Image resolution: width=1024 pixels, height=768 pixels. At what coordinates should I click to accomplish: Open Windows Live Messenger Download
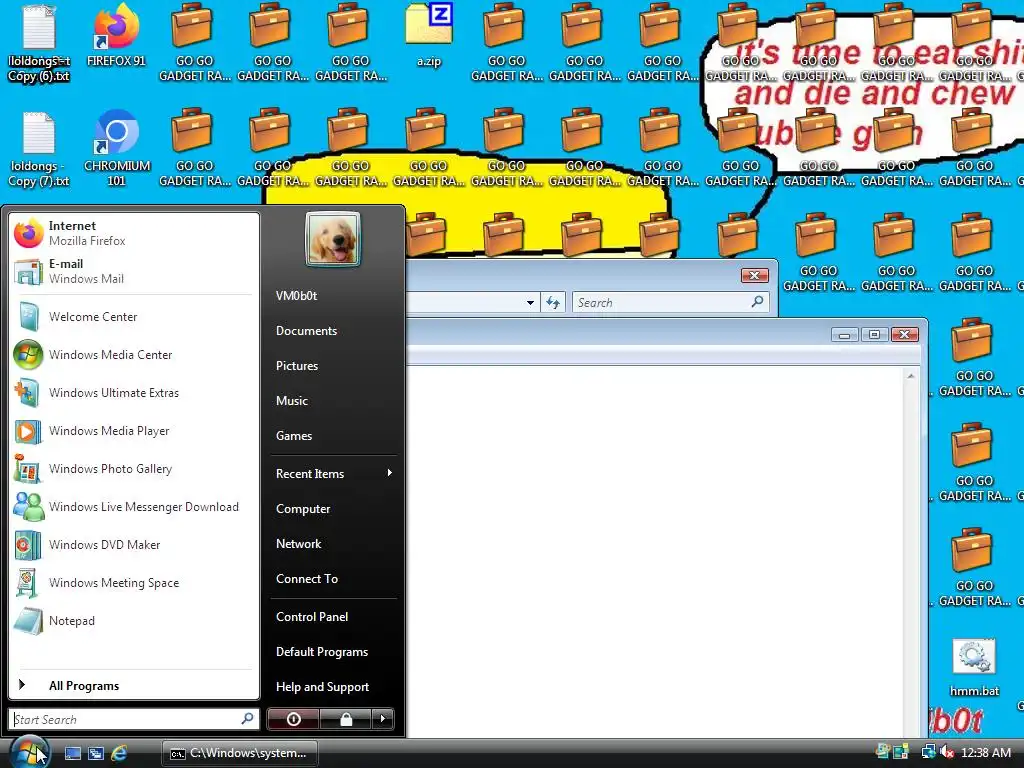point(134,507)
